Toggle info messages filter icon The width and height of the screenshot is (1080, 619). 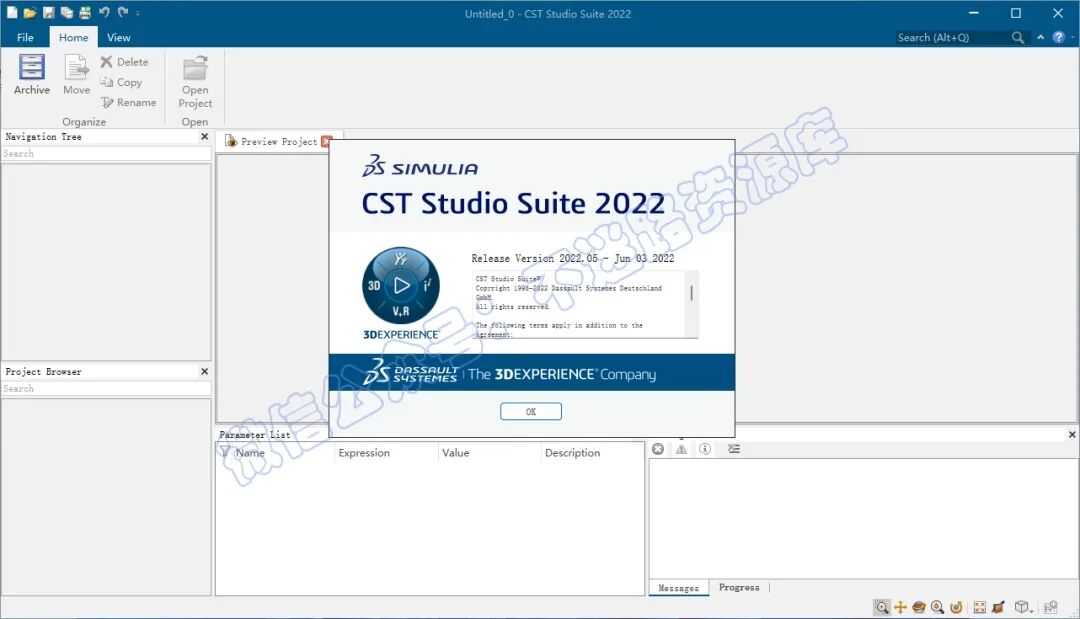705,449
